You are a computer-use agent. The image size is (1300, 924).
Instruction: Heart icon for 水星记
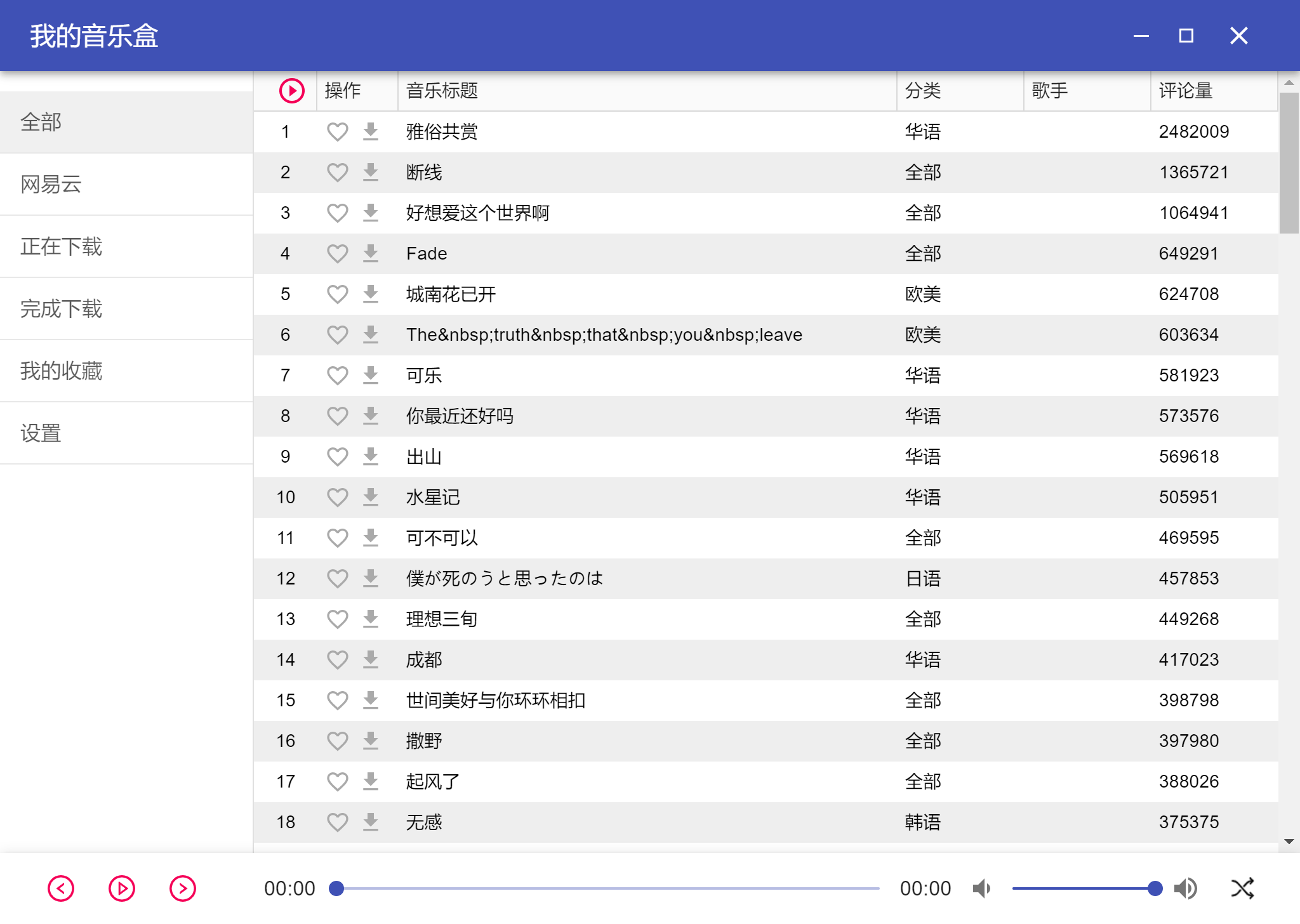point(337,497)
